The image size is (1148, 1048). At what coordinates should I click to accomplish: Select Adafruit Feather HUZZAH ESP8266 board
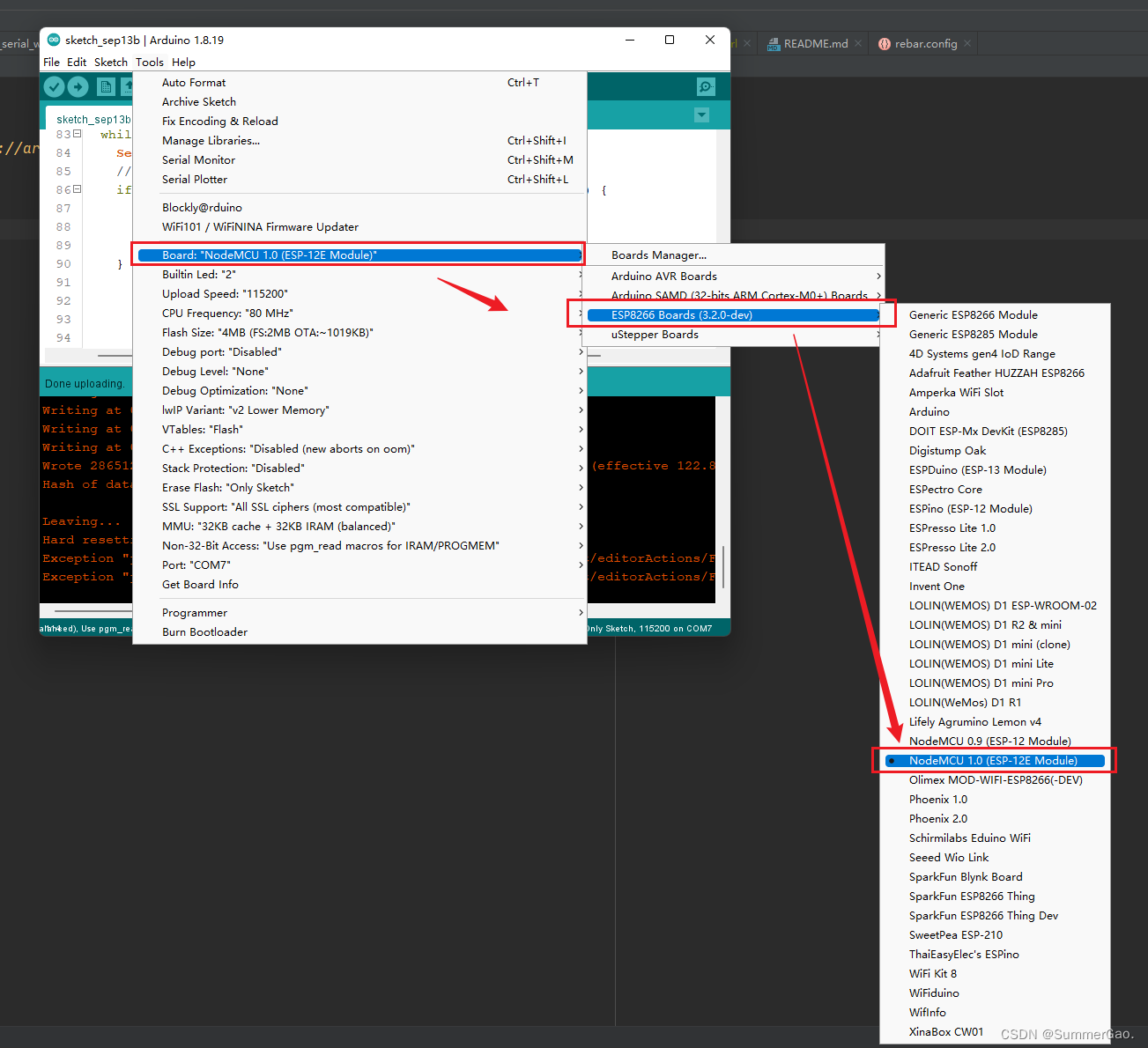[995, 373]
